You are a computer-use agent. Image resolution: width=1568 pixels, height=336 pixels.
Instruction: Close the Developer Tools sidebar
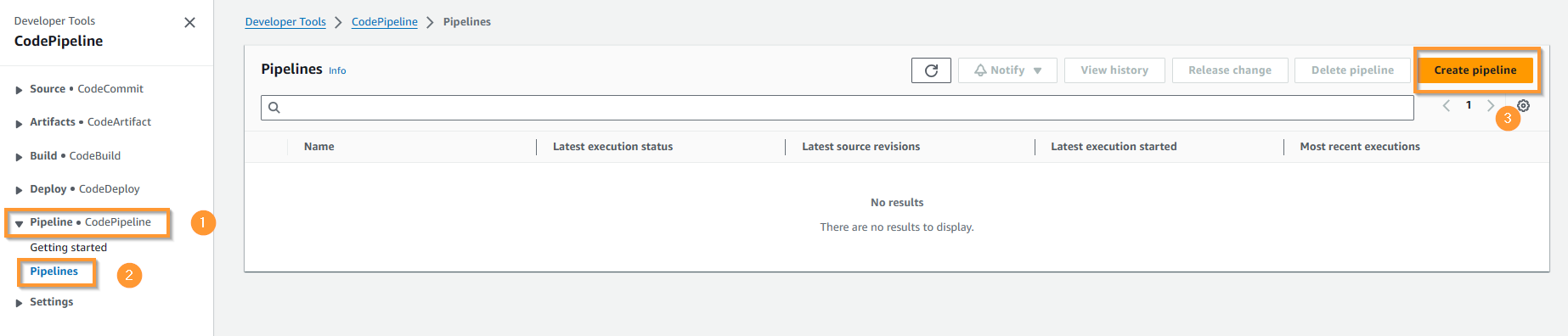pyautogui.click(x=189, y=23)
